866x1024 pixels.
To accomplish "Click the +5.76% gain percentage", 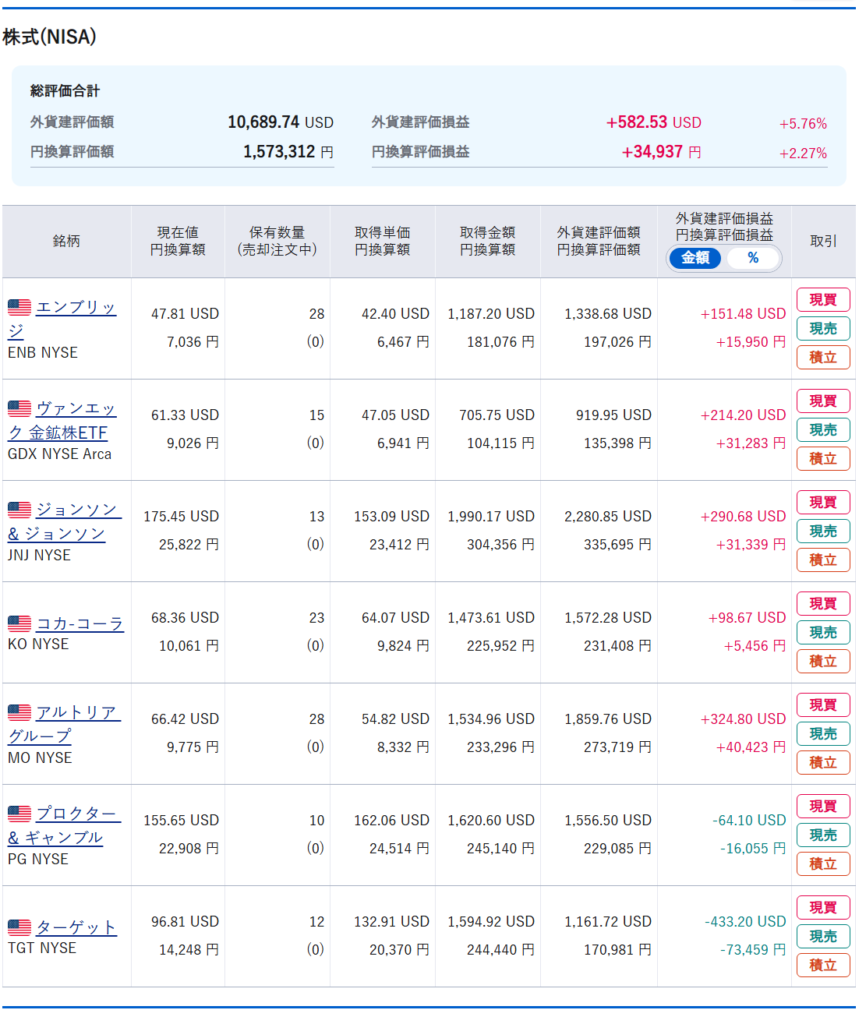I will tap(803, 123).
